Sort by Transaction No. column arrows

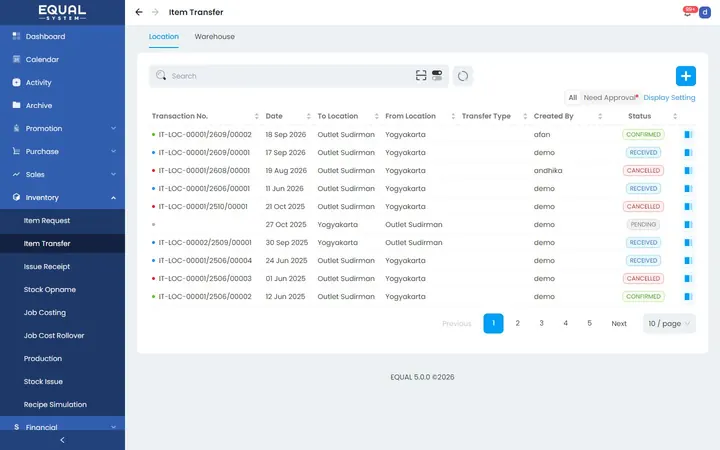257,116
